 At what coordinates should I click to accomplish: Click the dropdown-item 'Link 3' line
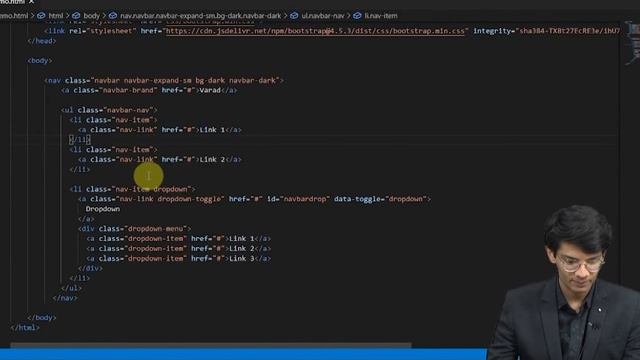tap(178, 258)
